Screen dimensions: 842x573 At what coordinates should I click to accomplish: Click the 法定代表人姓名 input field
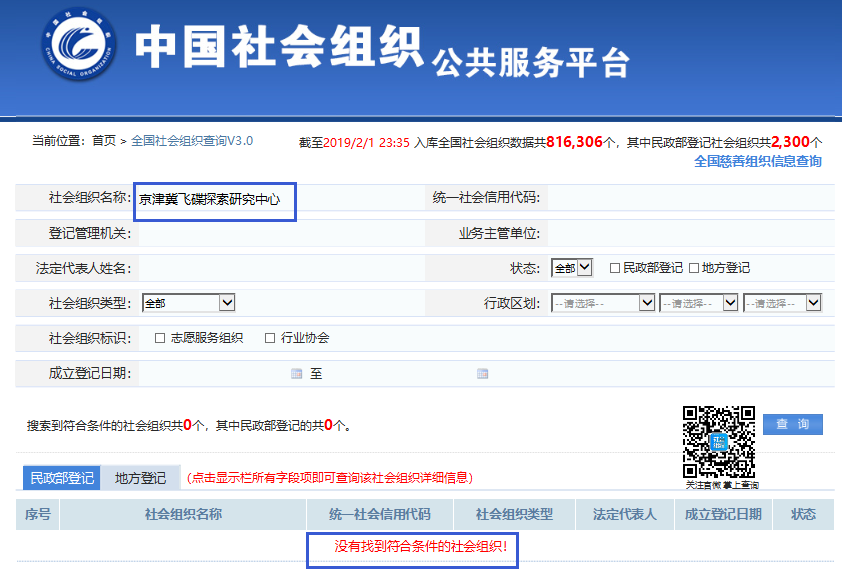click(281, 268)
